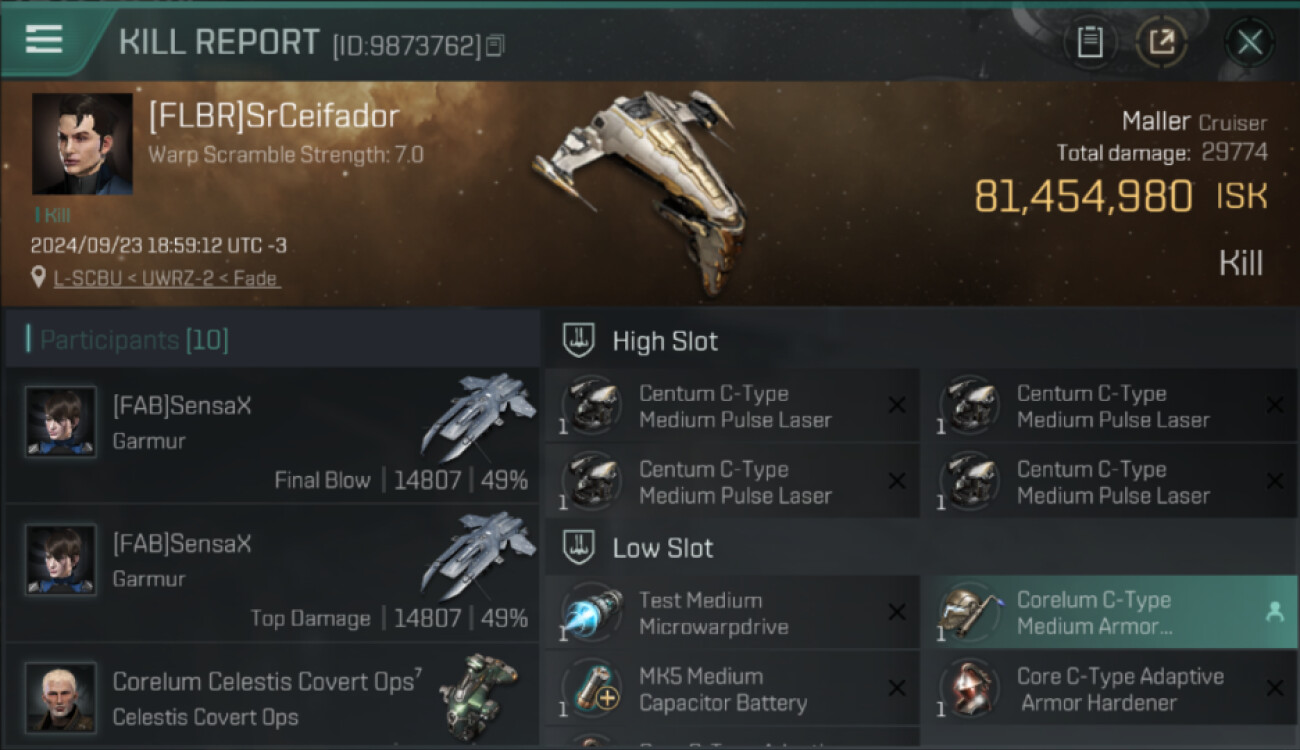Click the clipboard copy report icon

click(x=1090, y=42)
